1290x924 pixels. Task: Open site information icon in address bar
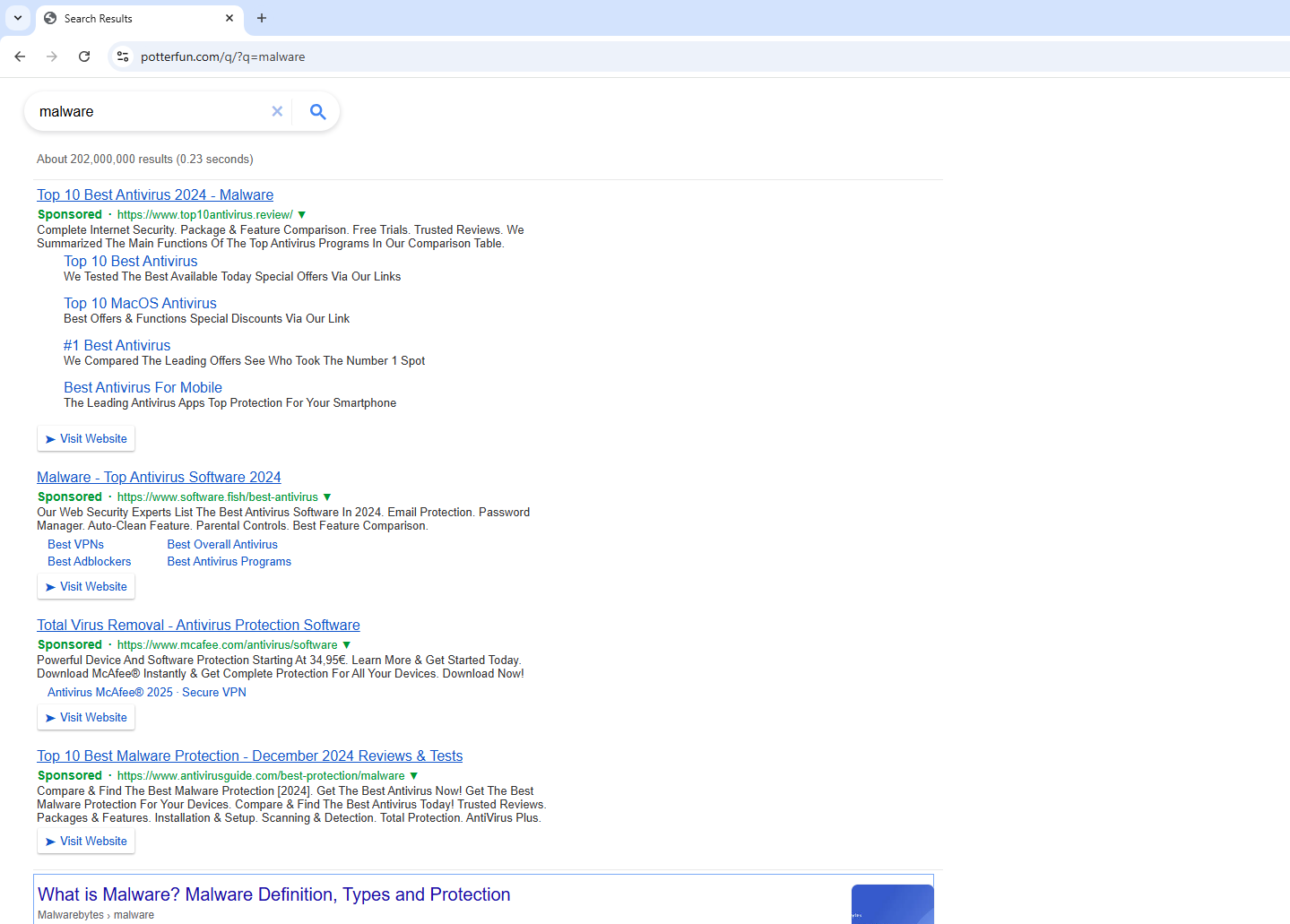pyautogui.click(x=123, y=56)
